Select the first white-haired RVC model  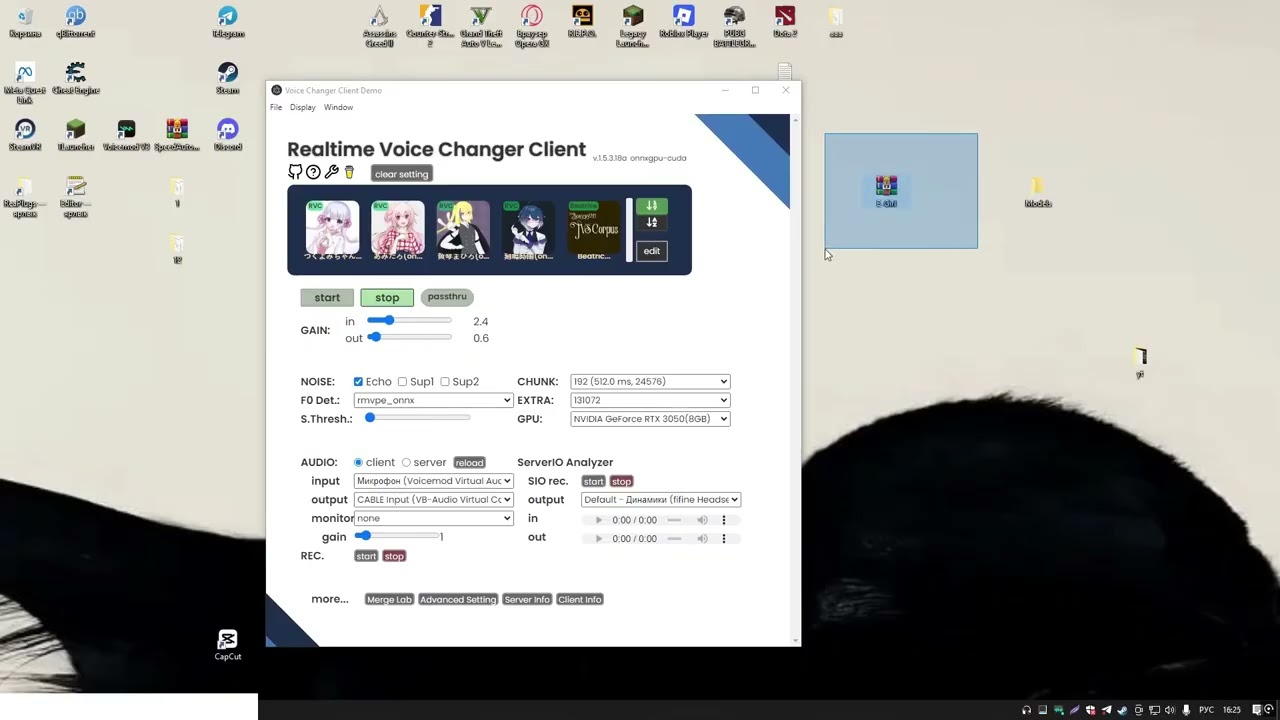click(332, 230)
